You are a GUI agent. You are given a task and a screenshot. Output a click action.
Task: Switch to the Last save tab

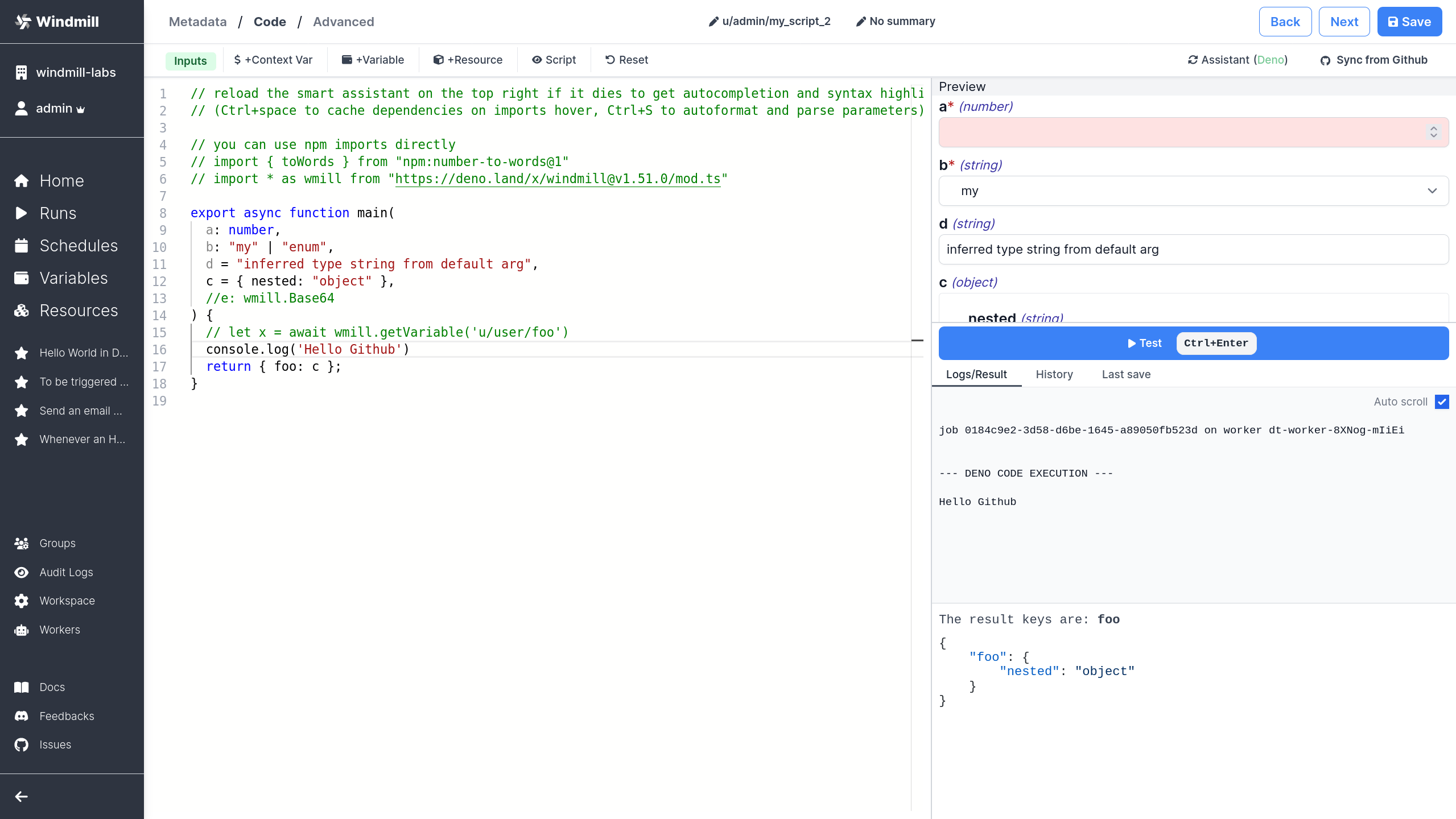[1125, 374]
